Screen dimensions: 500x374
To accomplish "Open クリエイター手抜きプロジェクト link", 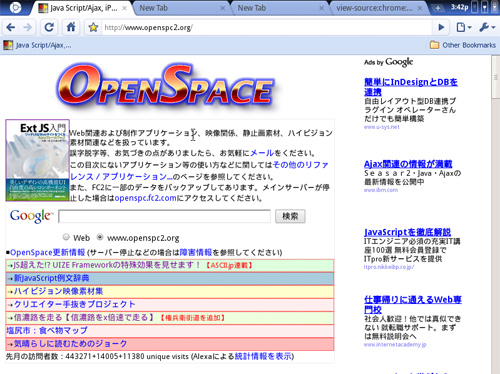I will click(74, 304).
